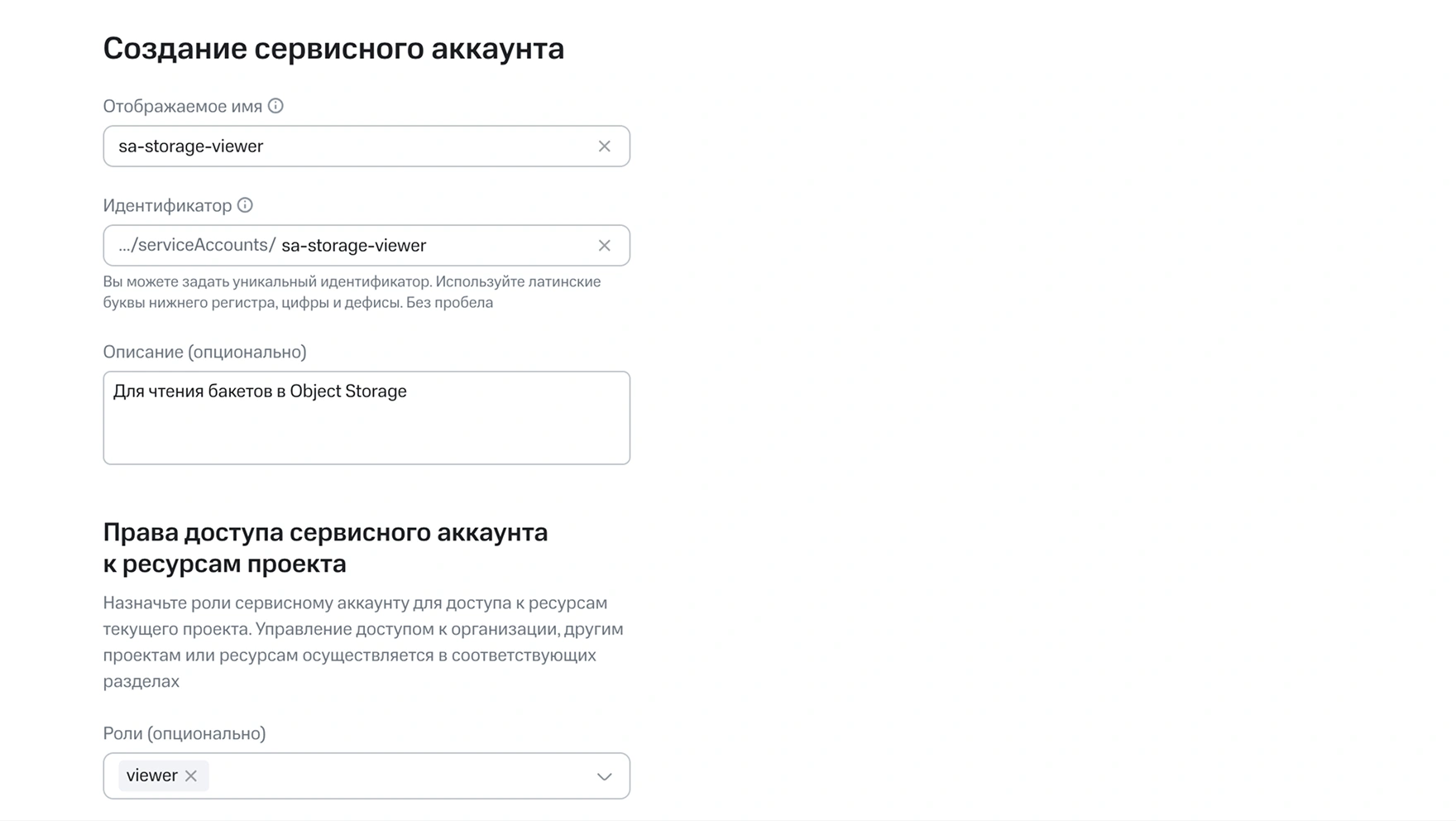Screen dimensions: 1456x821
Task: Click the "Создание сервисного аккаунта" heading
Action: (x=333, y=48)
